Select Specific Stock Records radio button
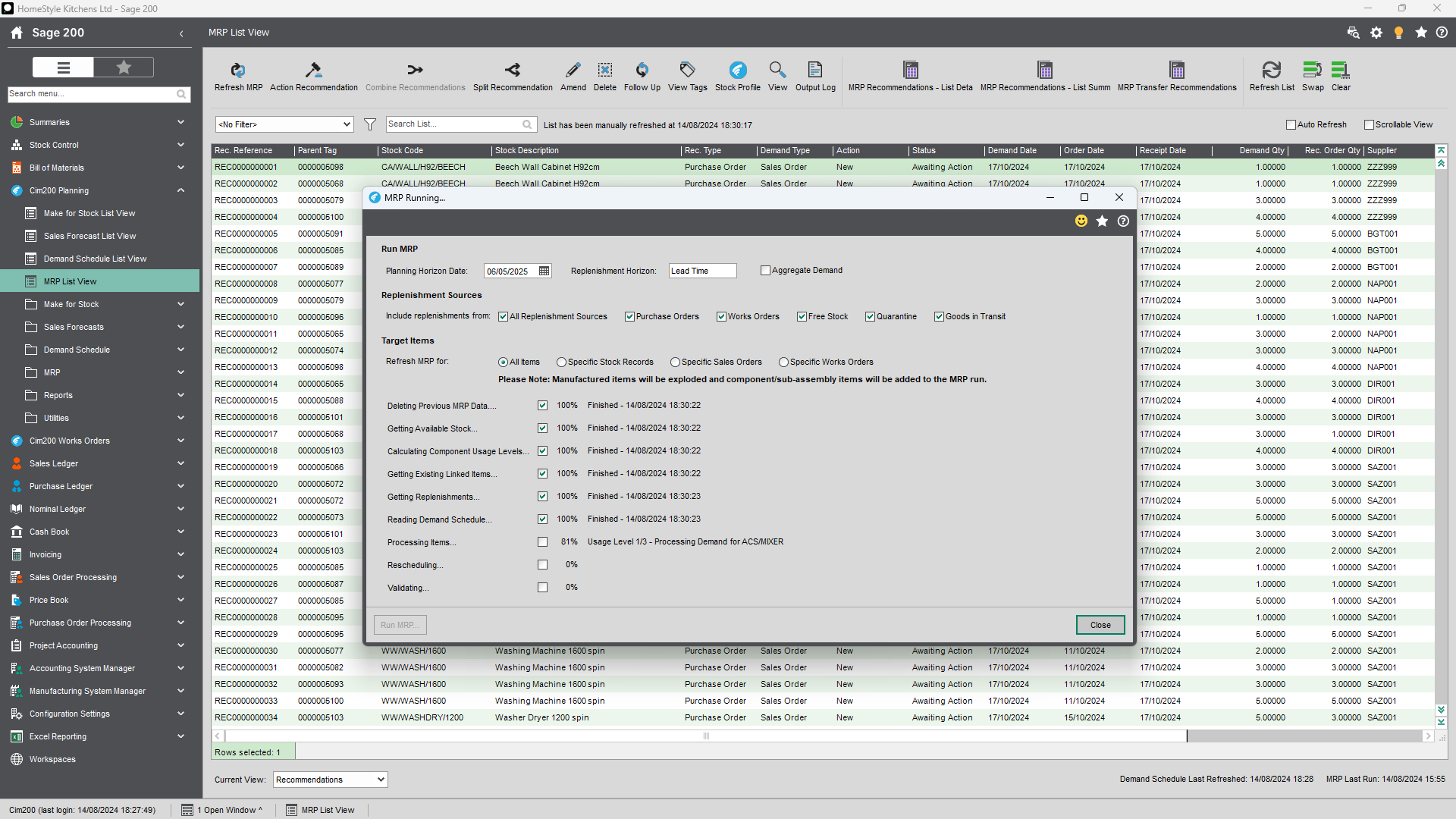 click(x=561, y=362)
